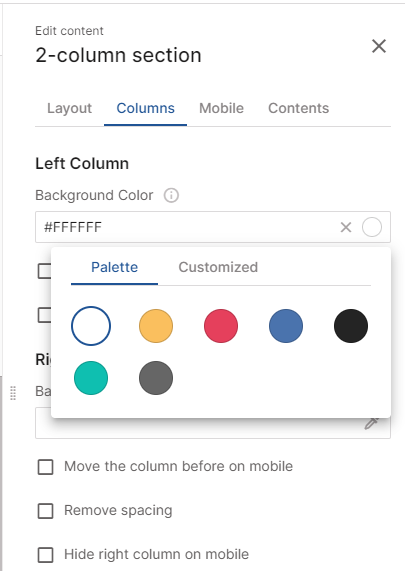Image resolution: width=405 pixels, height=571 pixels.
Task: Select the blue palette swatch
Action: pyautogui.click(x=286, y=326)
